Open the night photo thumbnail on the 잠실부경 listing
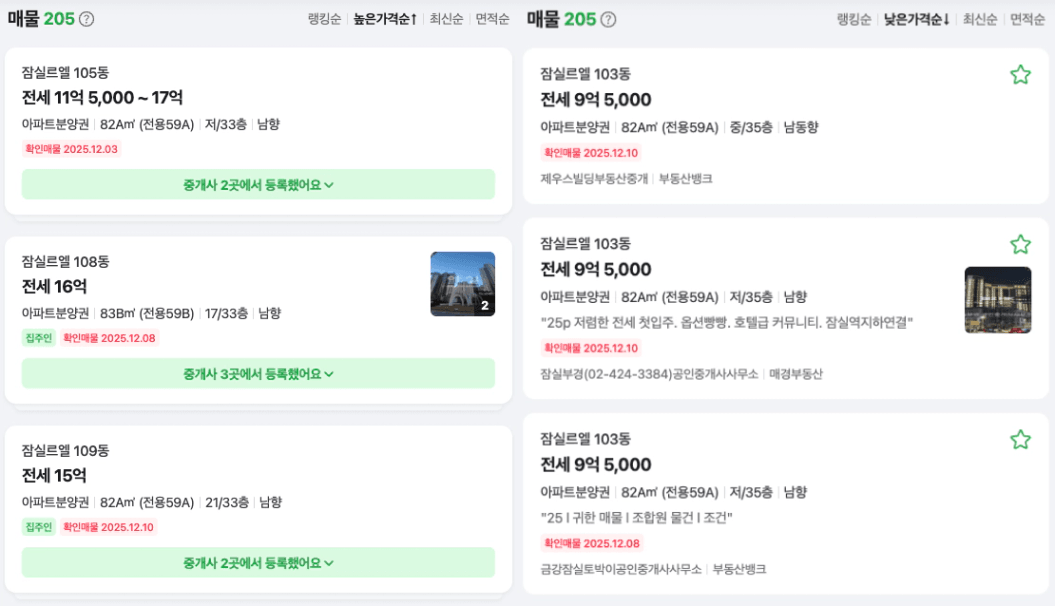 (x=997, y=300)
